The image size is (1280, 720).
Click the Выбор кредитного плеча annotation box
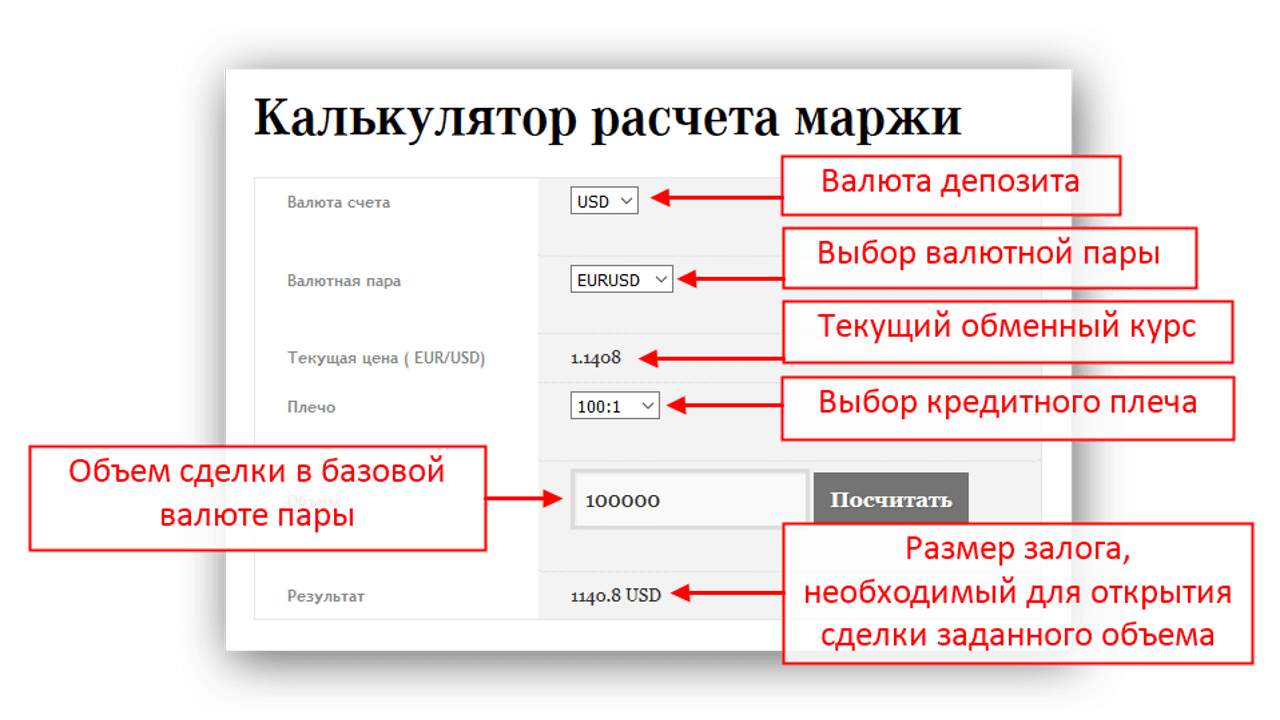[x=1007, y=407]
